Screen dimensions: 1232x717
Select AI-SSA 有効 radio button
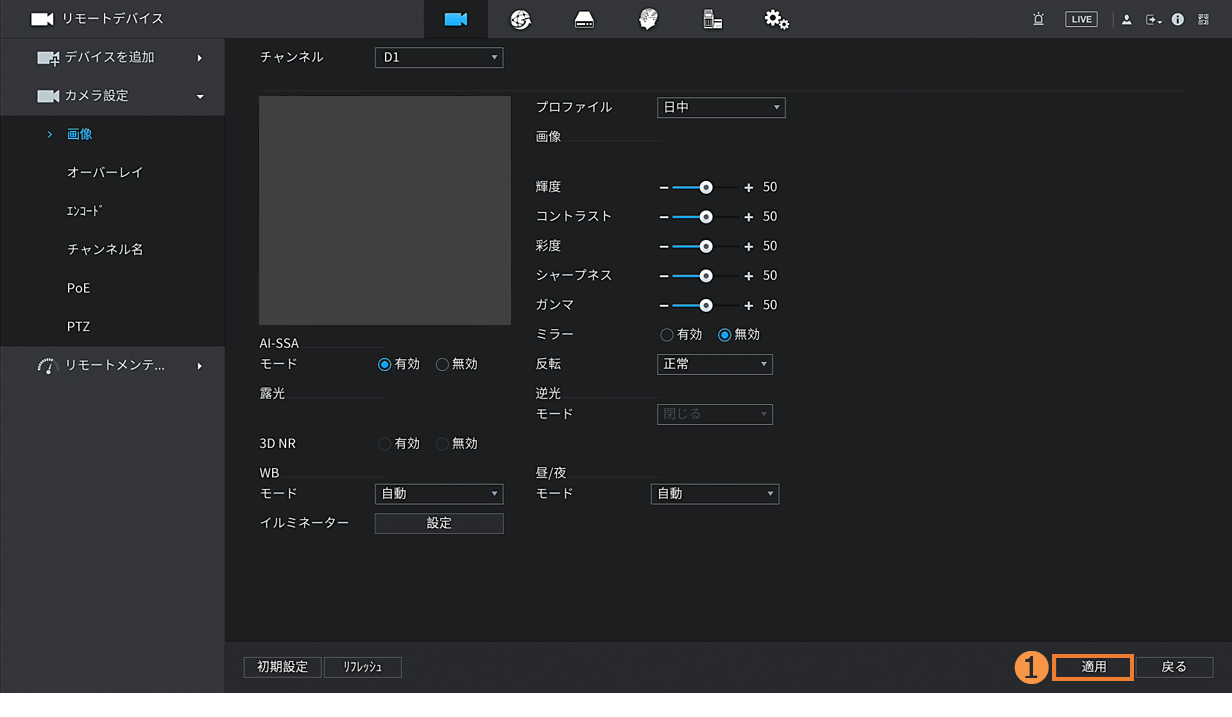(x=384, y=365)
